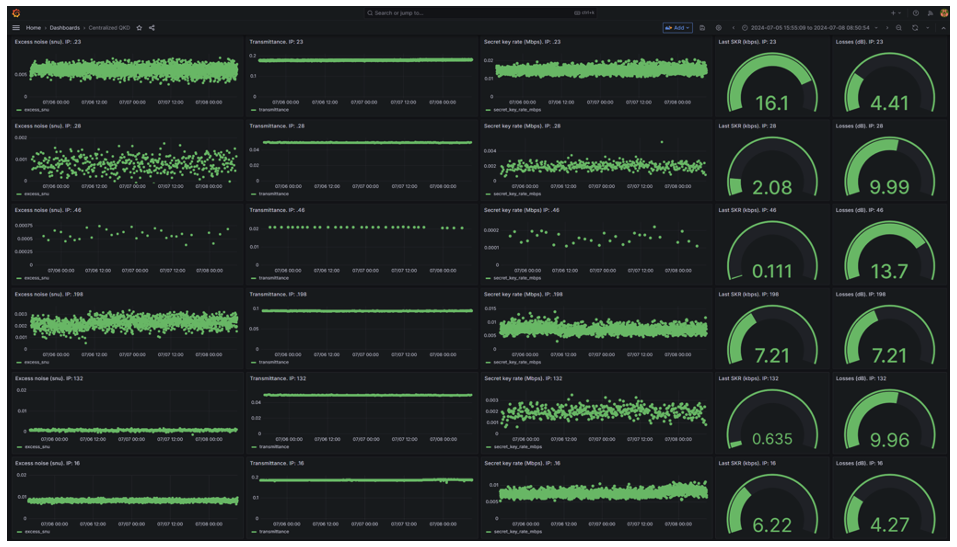Viewport: 957px width, 547px height.
Task: Open the news feed icon
Action: (x=929, y=13)
